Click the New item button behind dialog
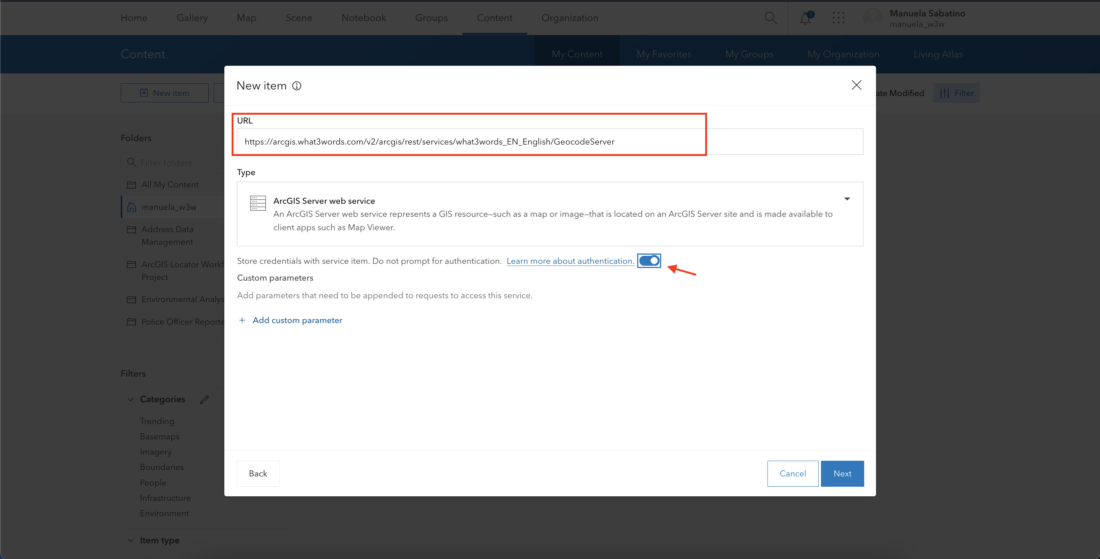Viewport: 1100px width, 559px height. pyautogui.click(x=164, y=93)
